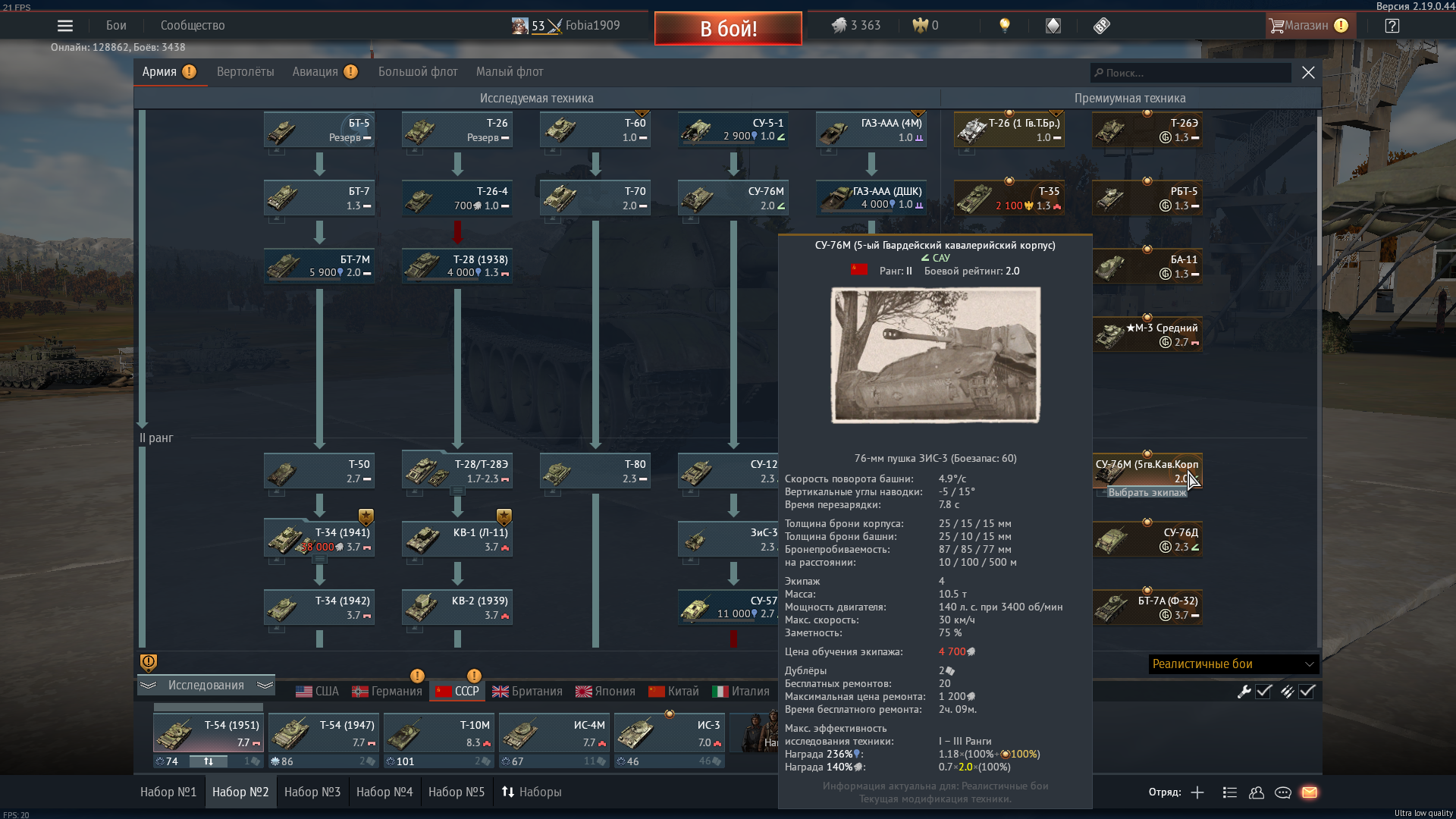Close the research tree window
Image resolution: width=1456 pixels, height=819 pixels.
[1308, 73]
